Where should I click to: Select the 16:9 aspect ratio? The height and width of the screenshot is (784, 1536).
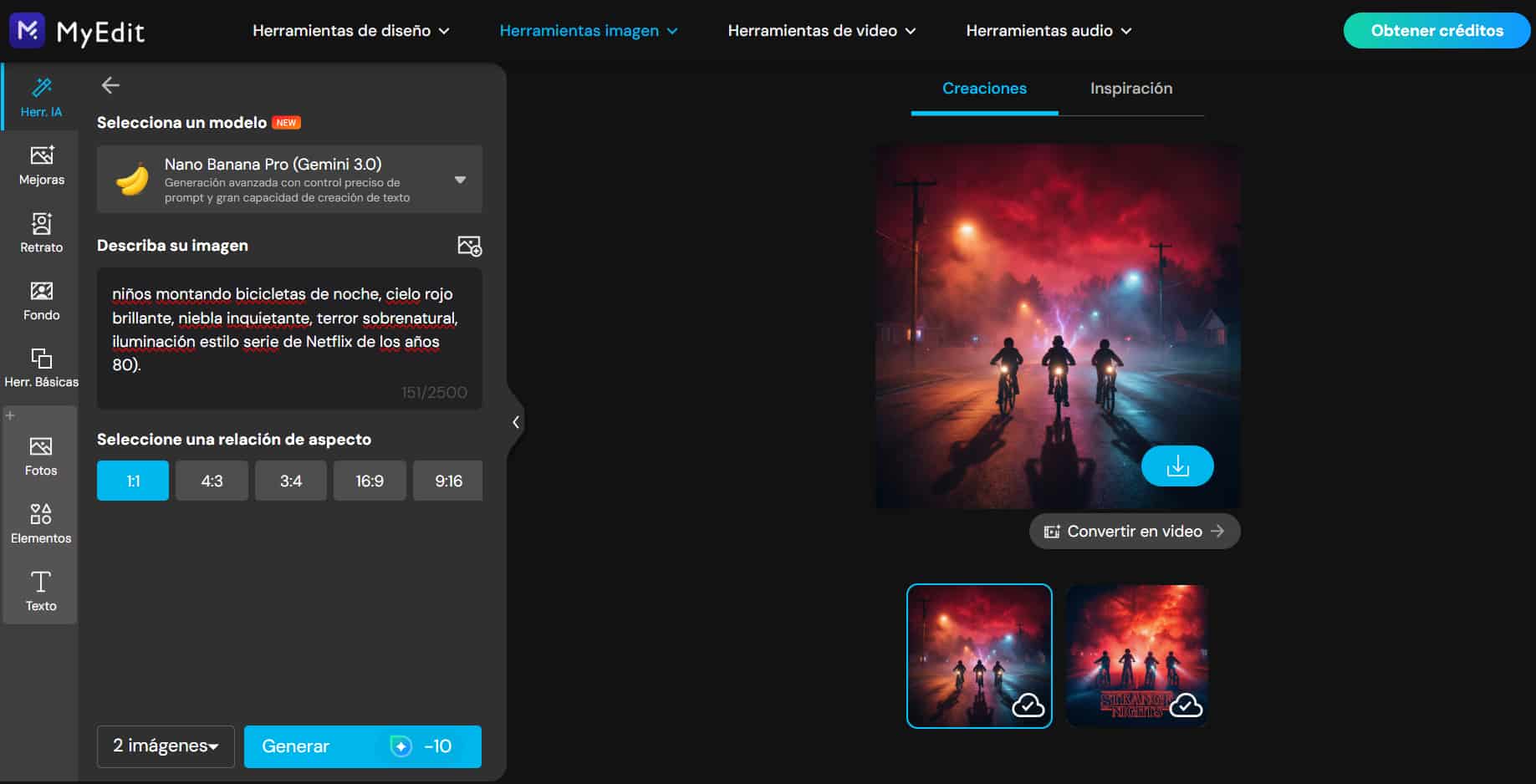tap(370, 481)
